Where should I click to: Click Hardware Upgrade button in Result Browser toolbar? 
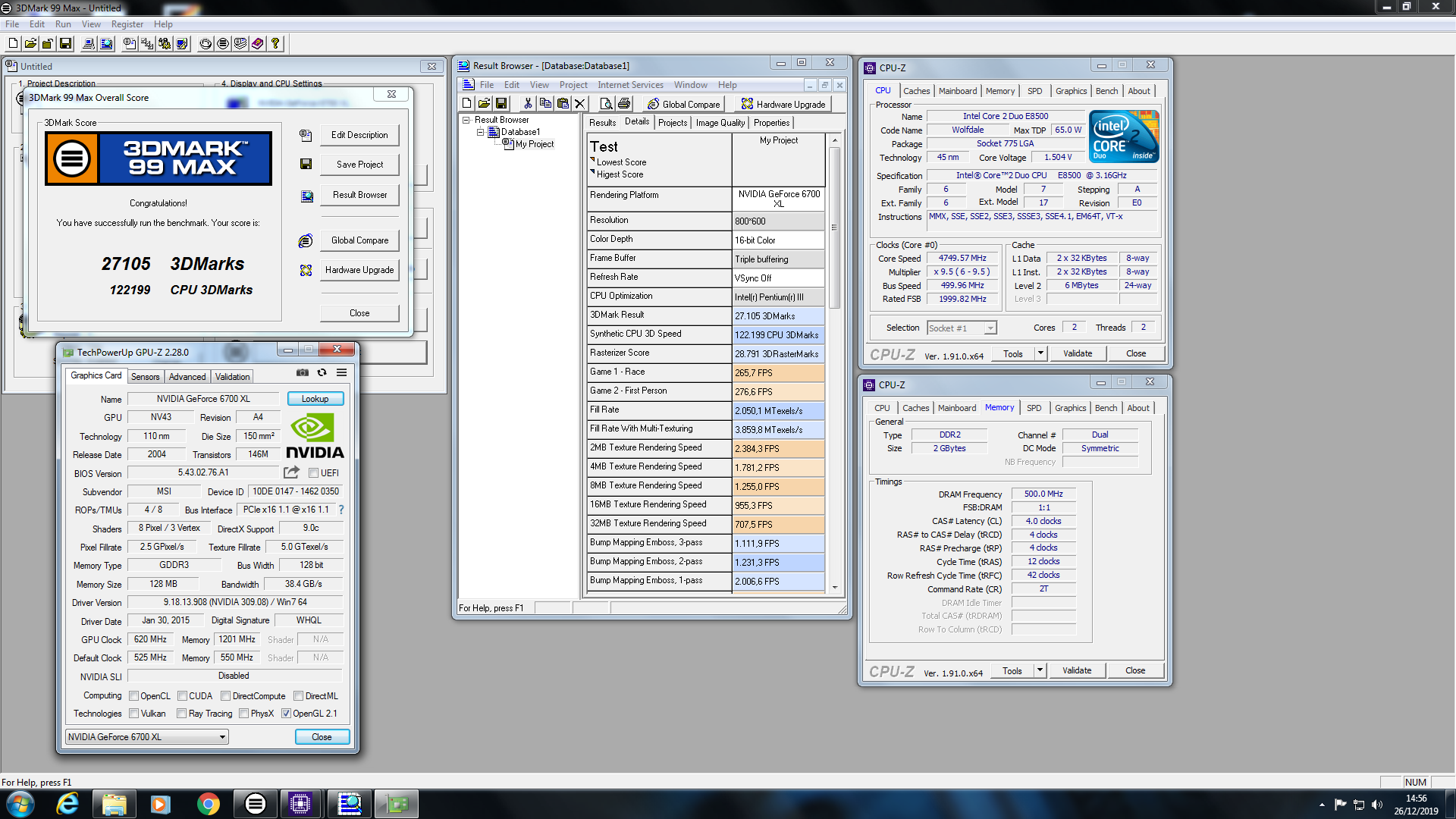[783, 104]
